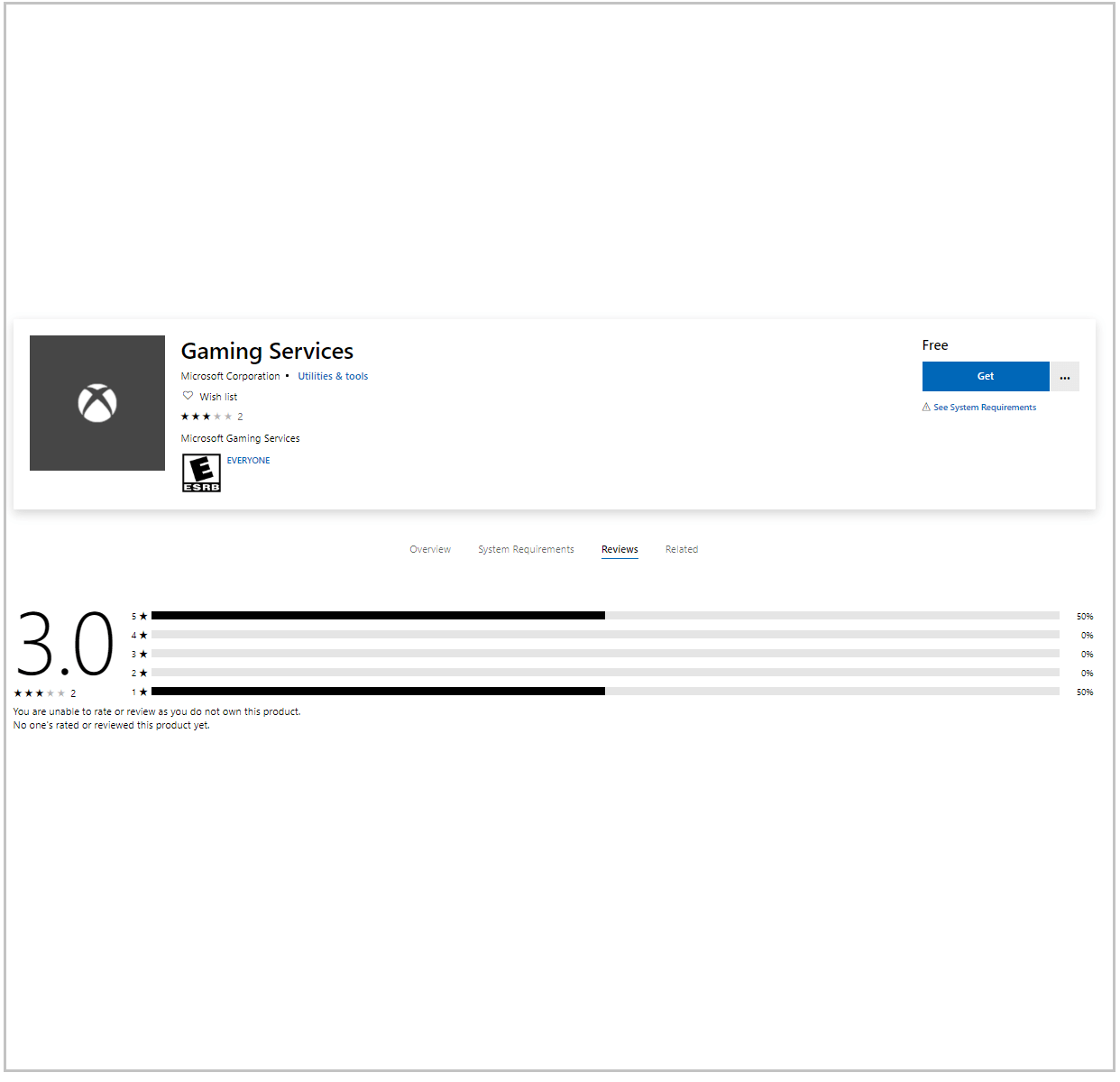Click the warning icon beside See System Requirements

tap(926, 408)
